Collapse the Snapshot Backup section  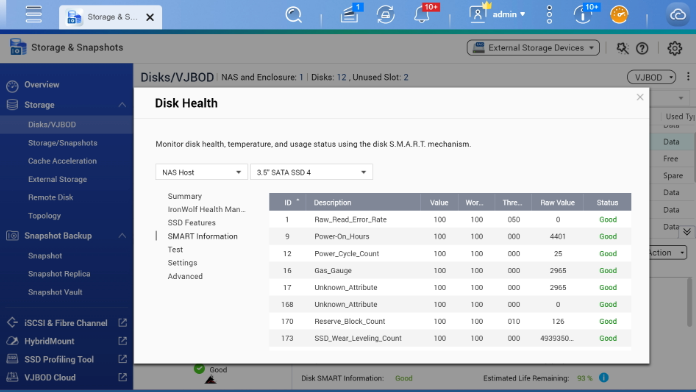point(122,236)
